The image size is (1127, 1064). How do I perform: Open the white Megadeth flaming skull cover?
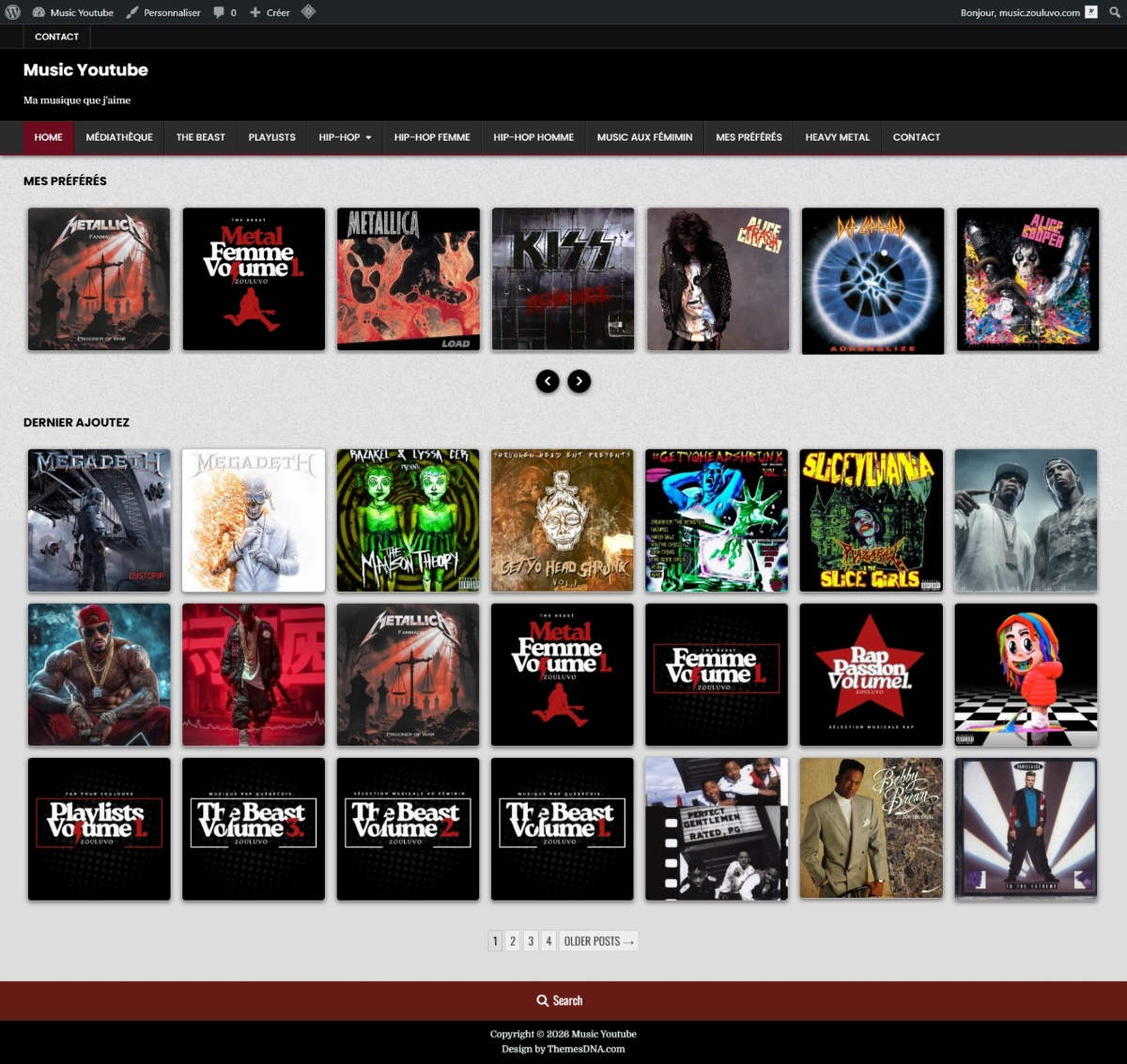(x=254, y=520)
